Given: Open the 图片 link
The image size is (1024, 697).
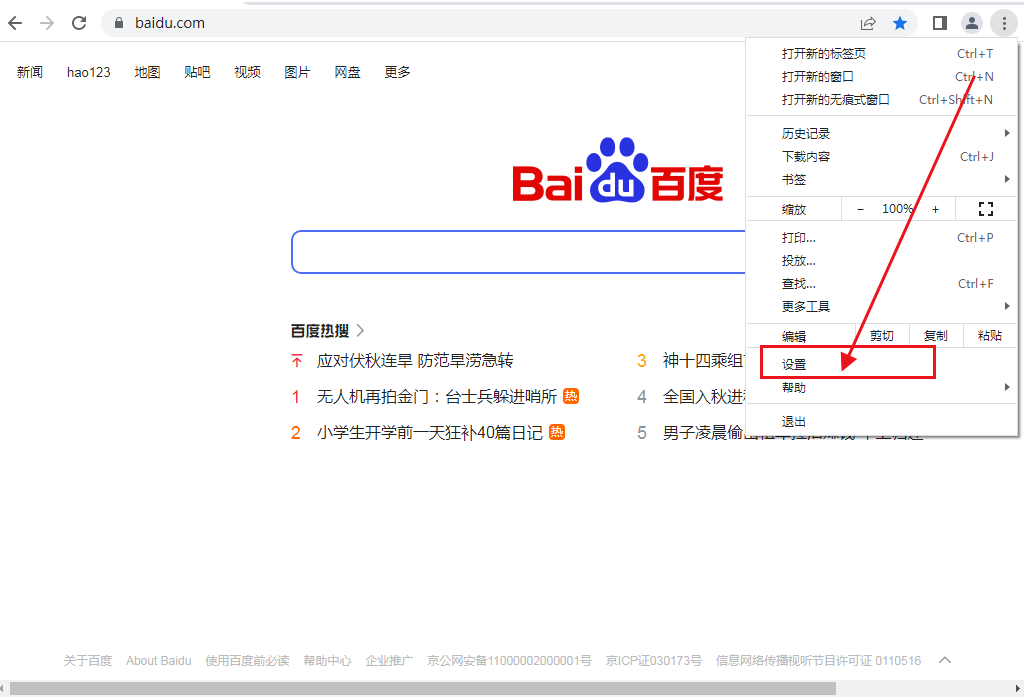Looking at the screenshot, I should (x=297, y=72).
